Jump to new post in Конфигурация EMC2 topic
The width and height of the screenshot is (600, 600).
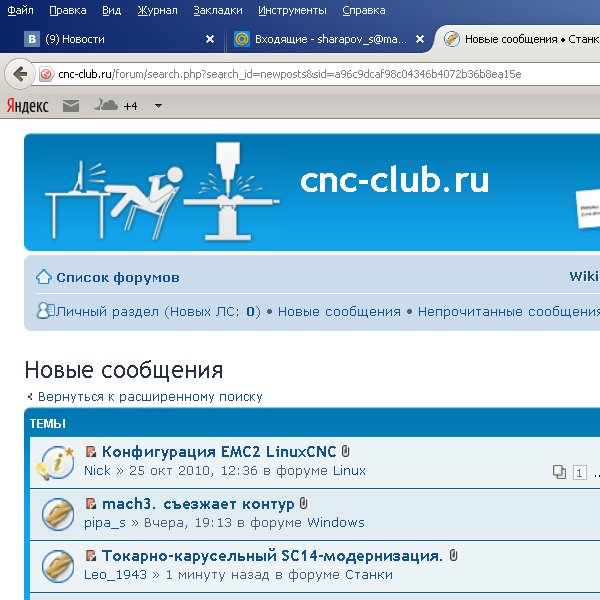click(x=91, y=452)
